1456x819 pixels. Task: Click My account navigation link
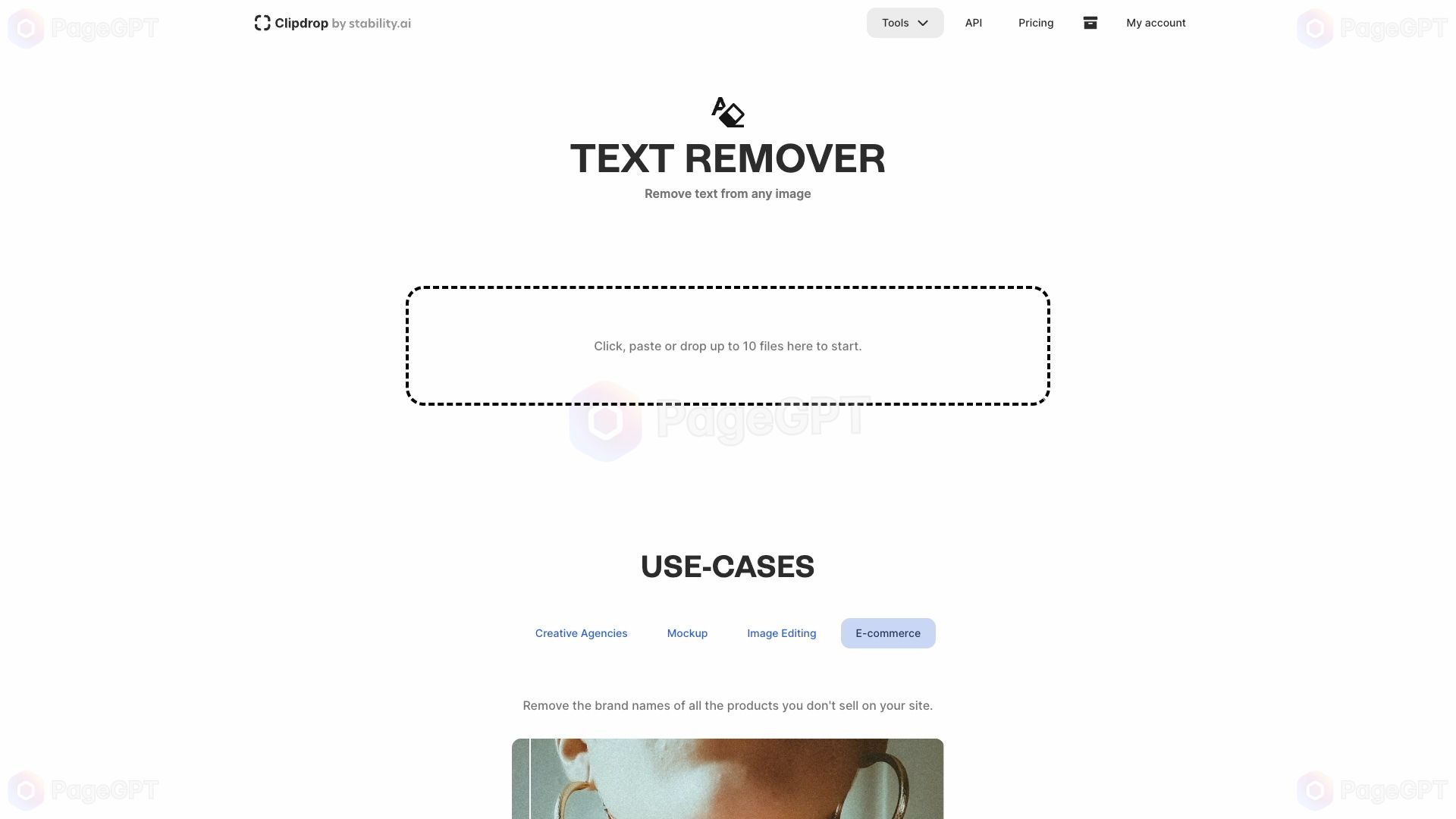[1155, 22]
